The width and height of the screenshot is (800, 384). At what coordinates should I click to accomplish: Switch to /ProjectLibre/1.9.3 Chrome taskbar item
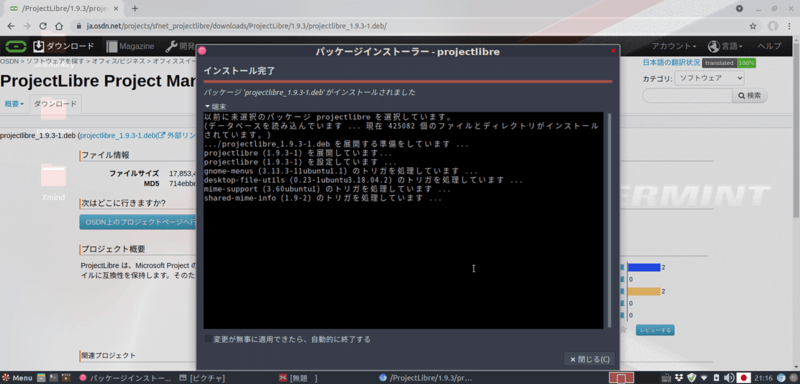coord(426,378)
